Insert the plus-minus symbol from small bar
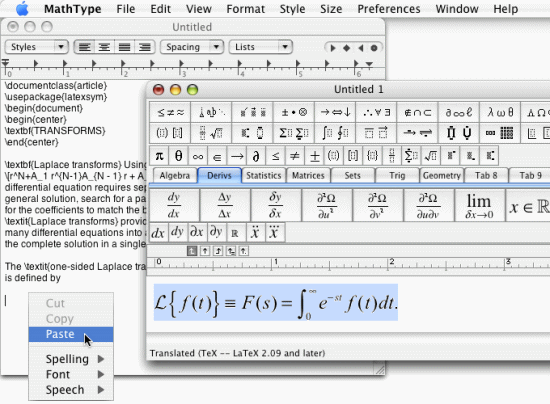This screenshot has height=404, width=550. pos(314,156)
